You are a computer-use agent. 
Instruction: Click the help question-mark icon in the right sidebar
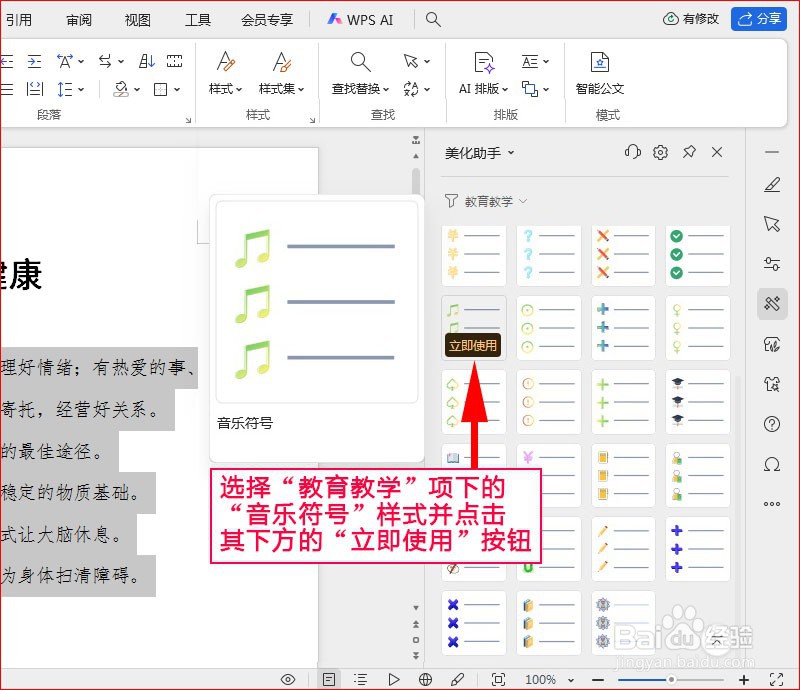(771, 424)
